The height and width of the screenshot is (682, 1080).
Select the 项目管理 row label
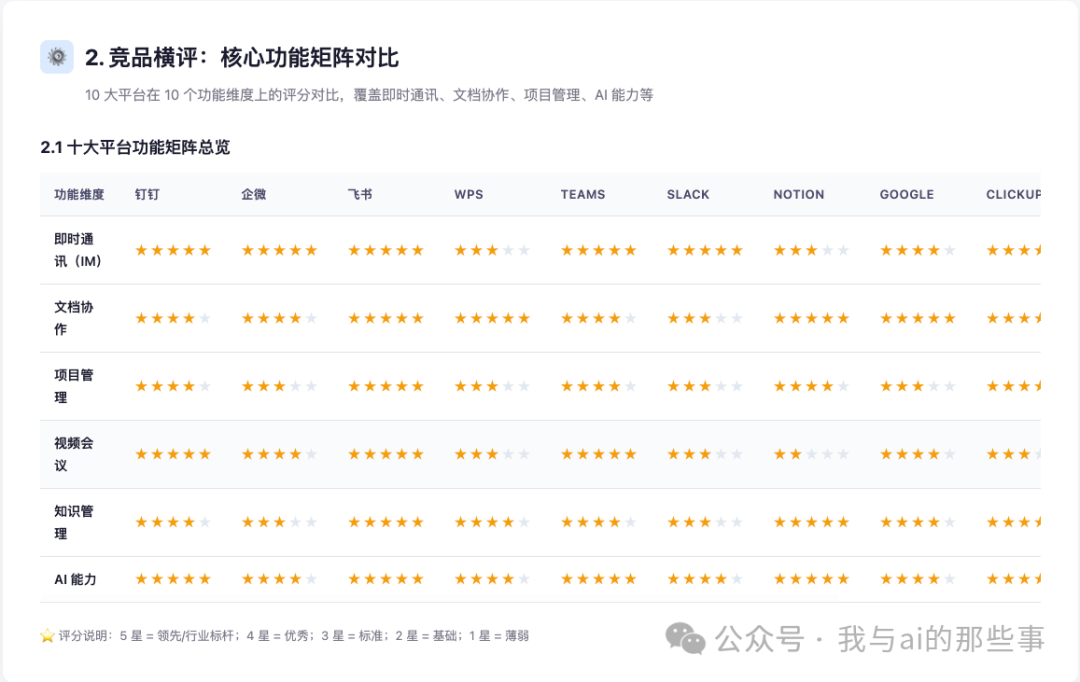74,386
